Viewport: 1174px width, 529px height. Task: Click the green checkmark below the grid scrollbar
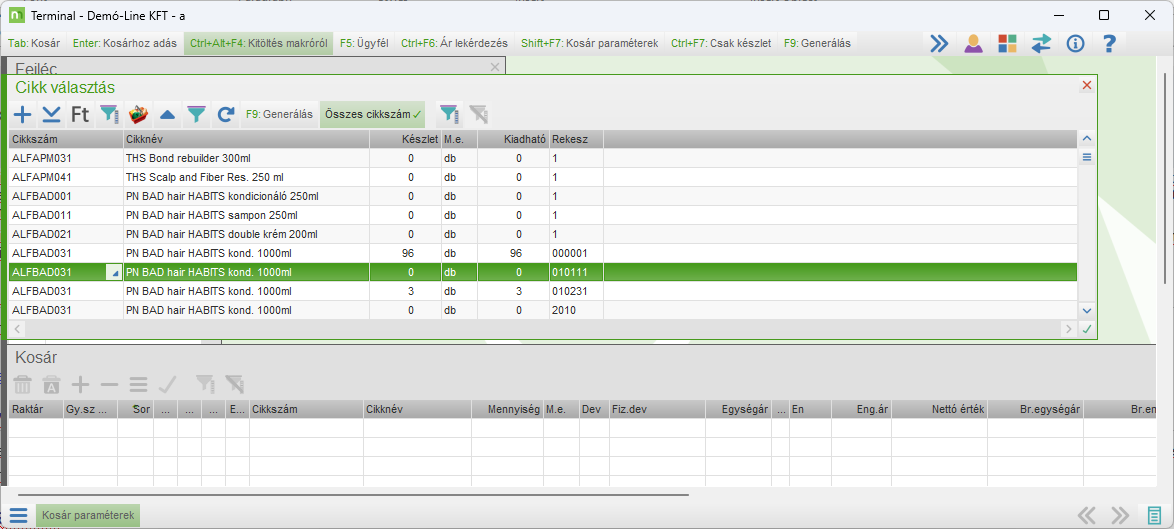(x=1087, y=328)
